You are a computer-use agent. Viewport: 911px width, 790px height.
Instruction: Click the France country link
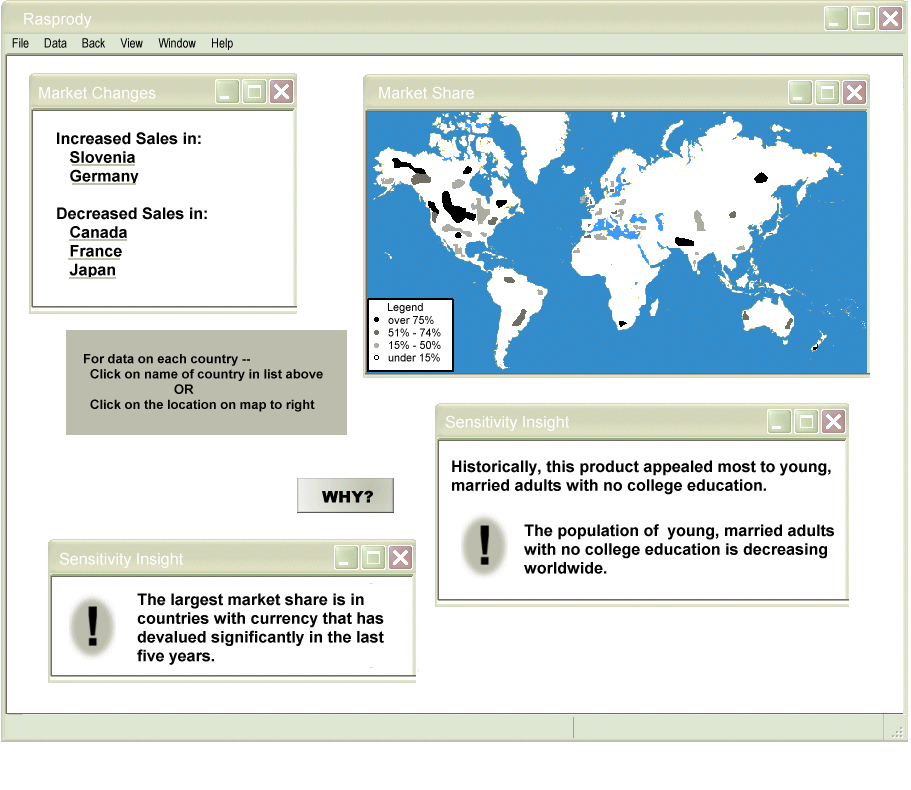coord(96,252)
